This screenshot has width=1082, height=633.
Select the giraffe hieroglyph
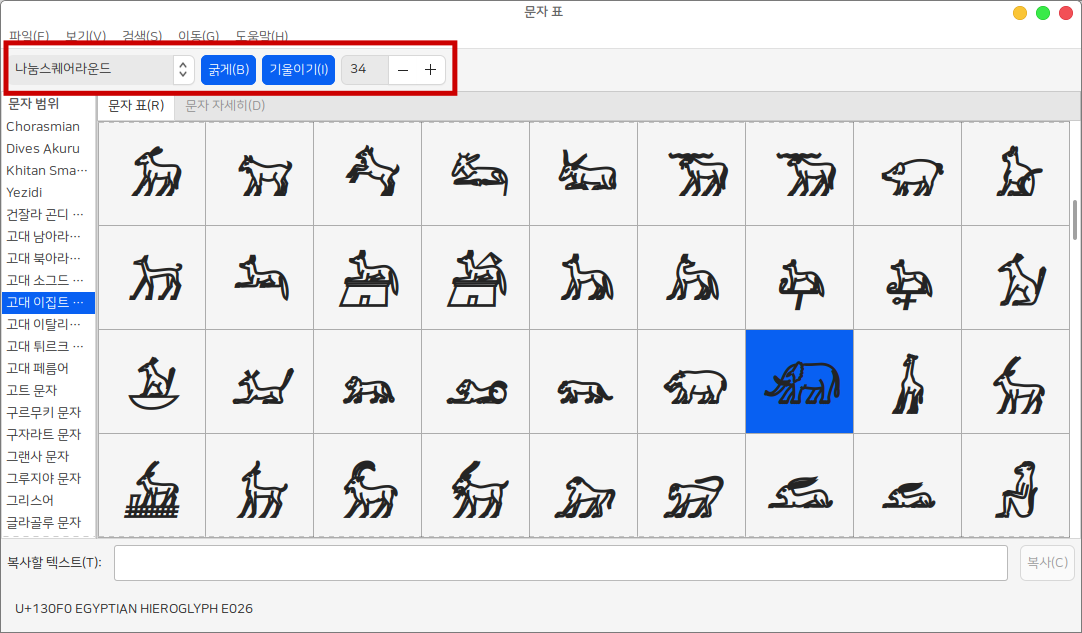(907, 382)
